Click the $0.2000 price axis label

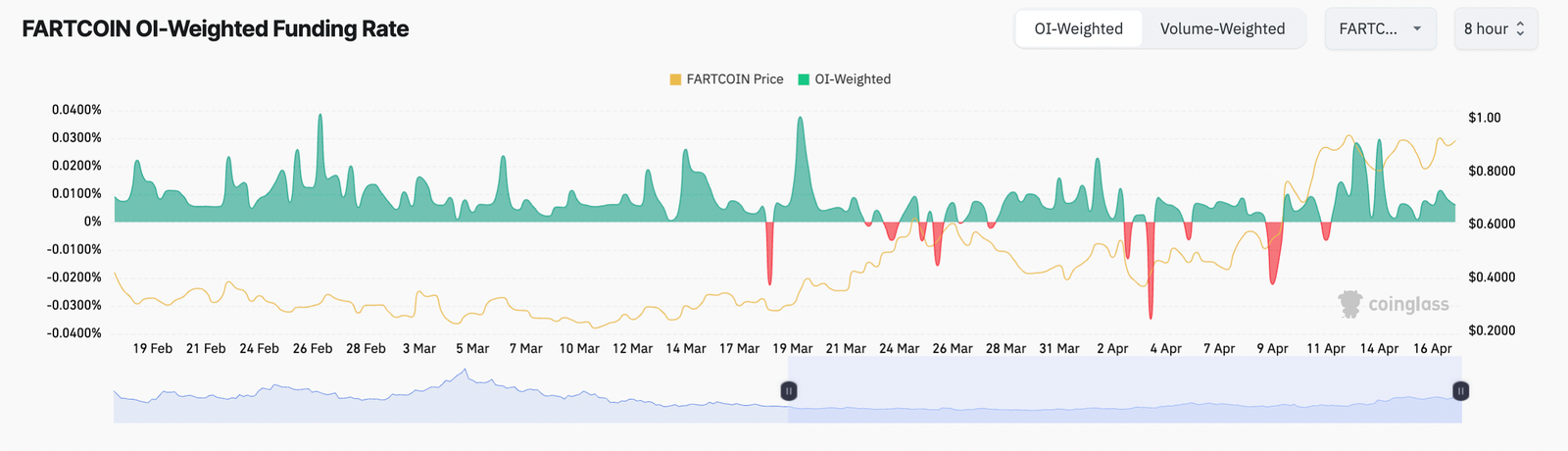click(x=1492, y=330)
